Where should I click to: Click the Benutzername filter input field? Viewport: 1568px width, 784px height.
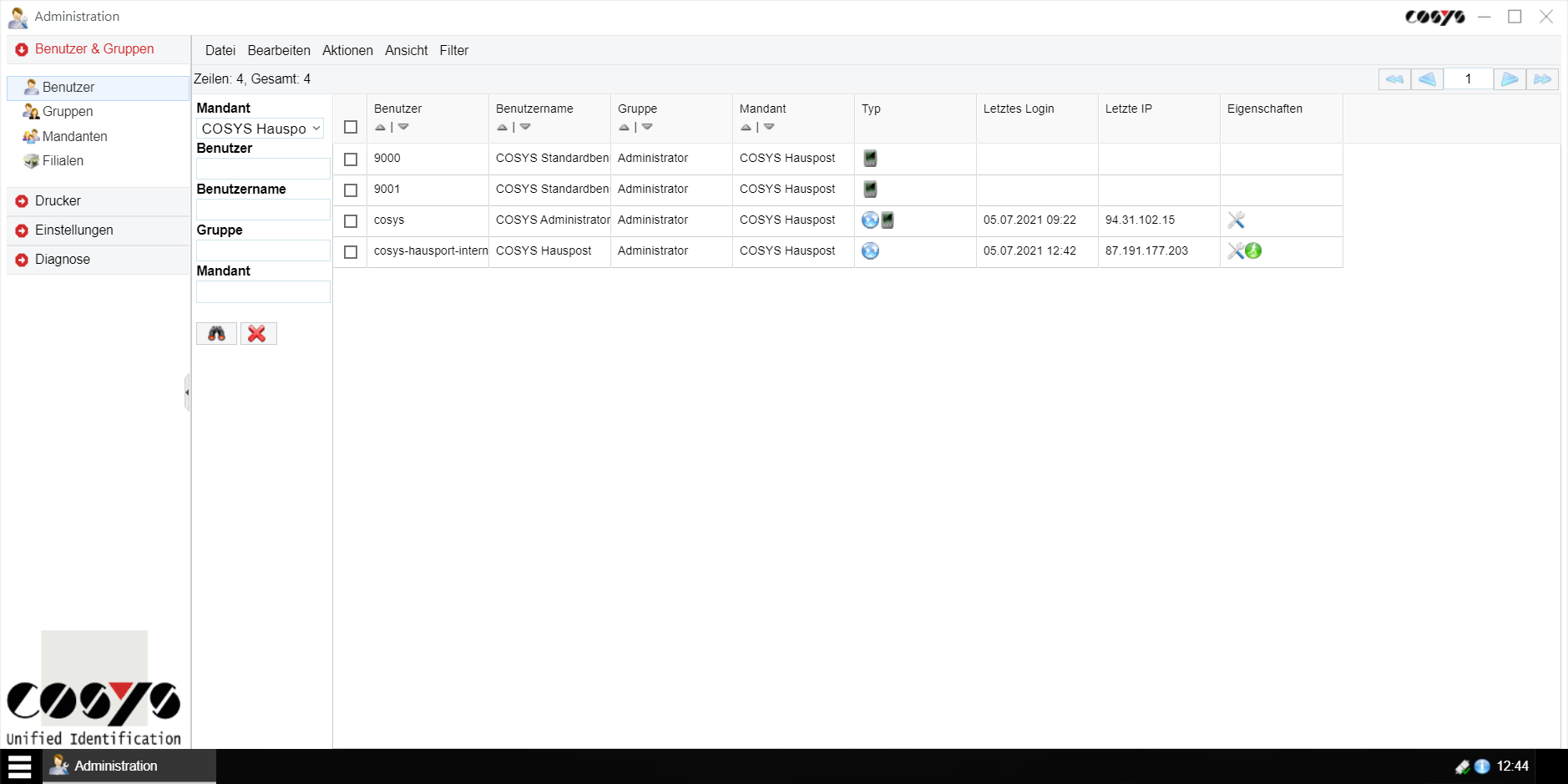click(x=263, y=210)
